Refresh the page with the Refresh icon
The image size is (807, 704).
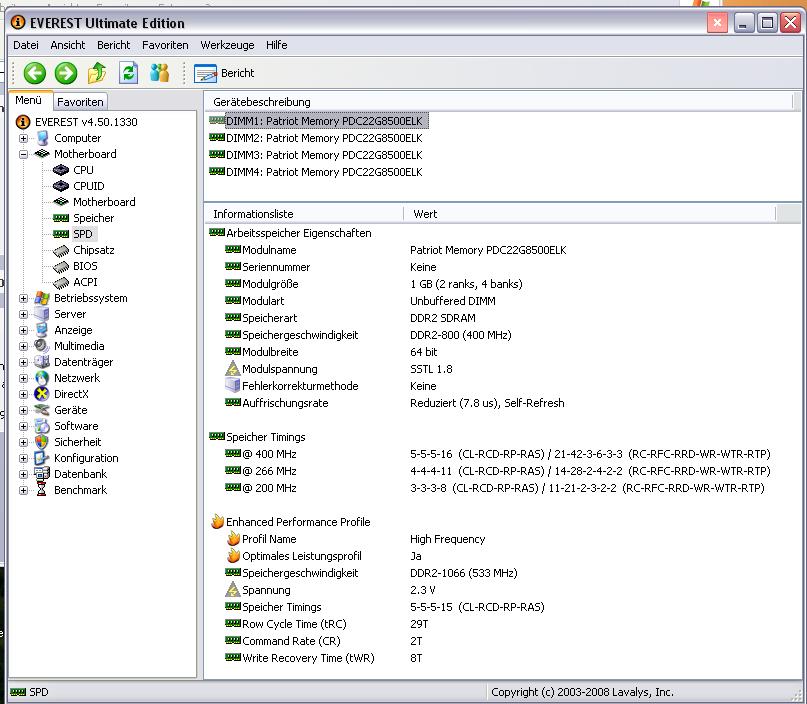(x=128, y=73)
